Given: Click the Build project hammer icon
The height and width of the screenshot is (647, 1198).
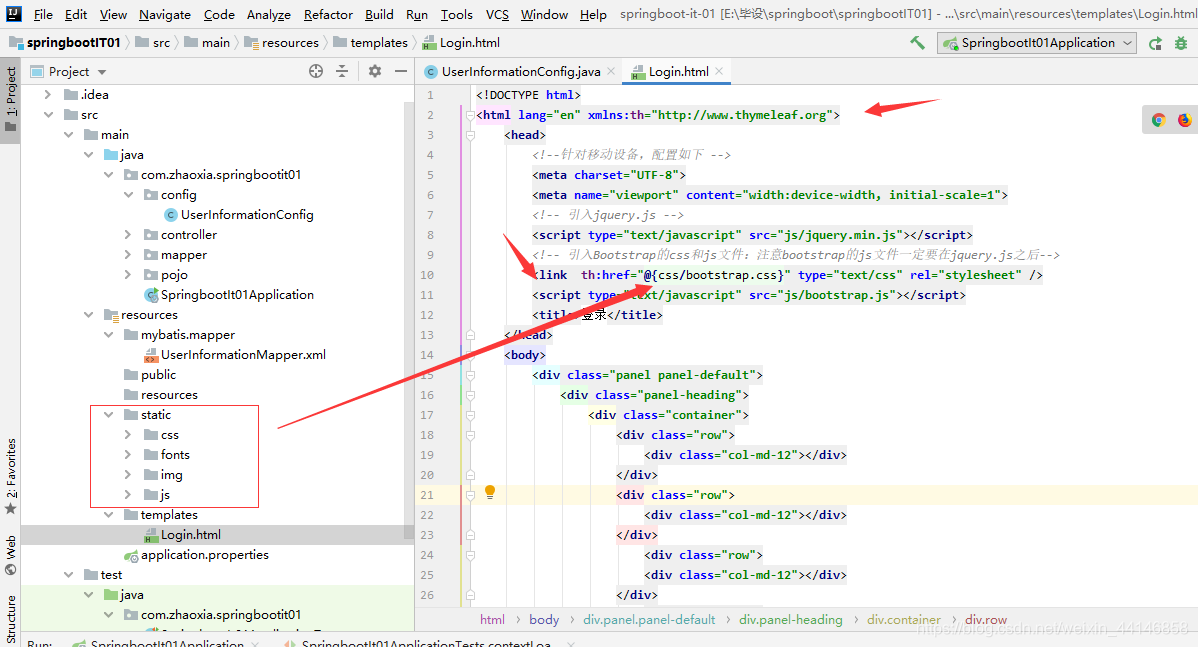Looking at the screenshot, I should (917, 43).
